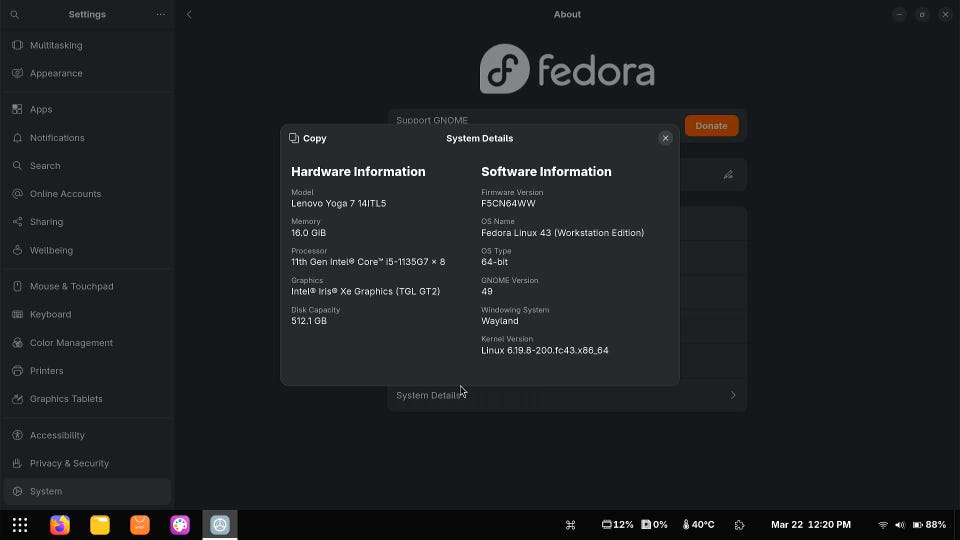Select Keyboard in the sidebar
Viewport: 960px width, 540px height.
point(87,315)
